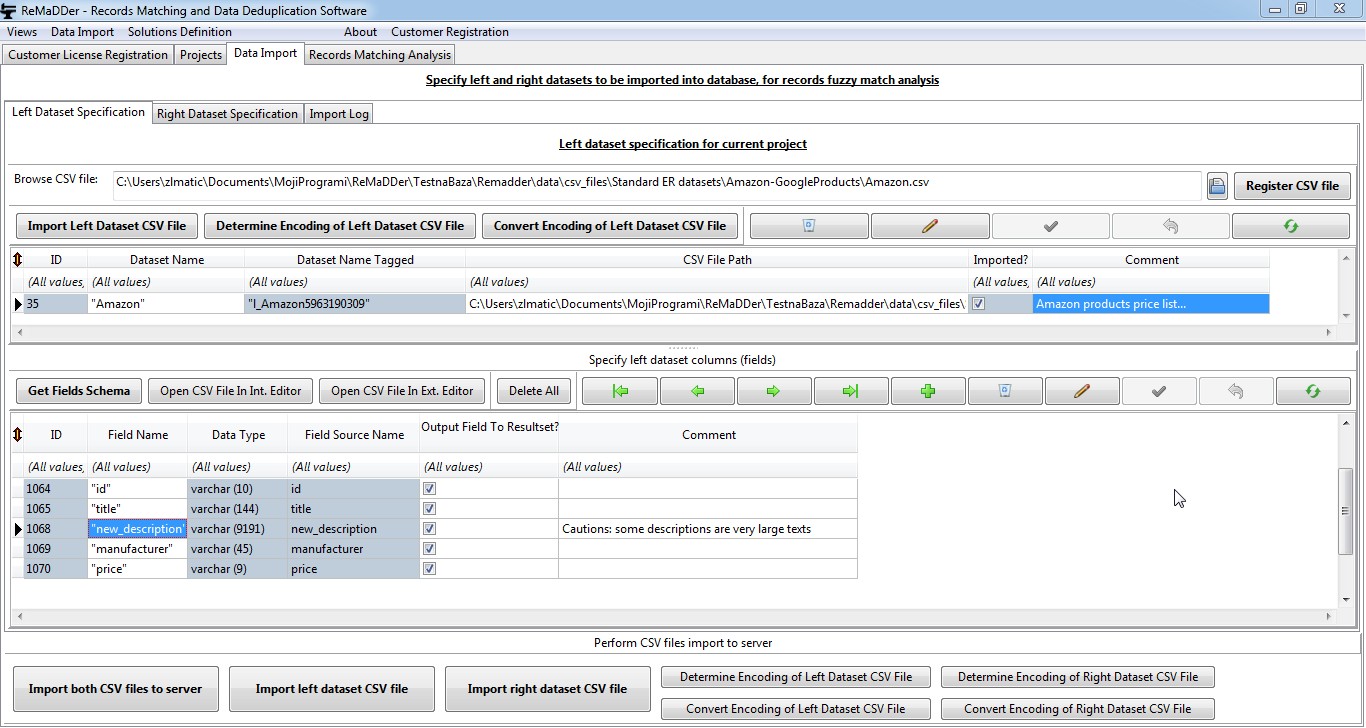Click the edit dataset pencil icon
The height and width of the screenshot is (728, 1366).
click(930, 226)
